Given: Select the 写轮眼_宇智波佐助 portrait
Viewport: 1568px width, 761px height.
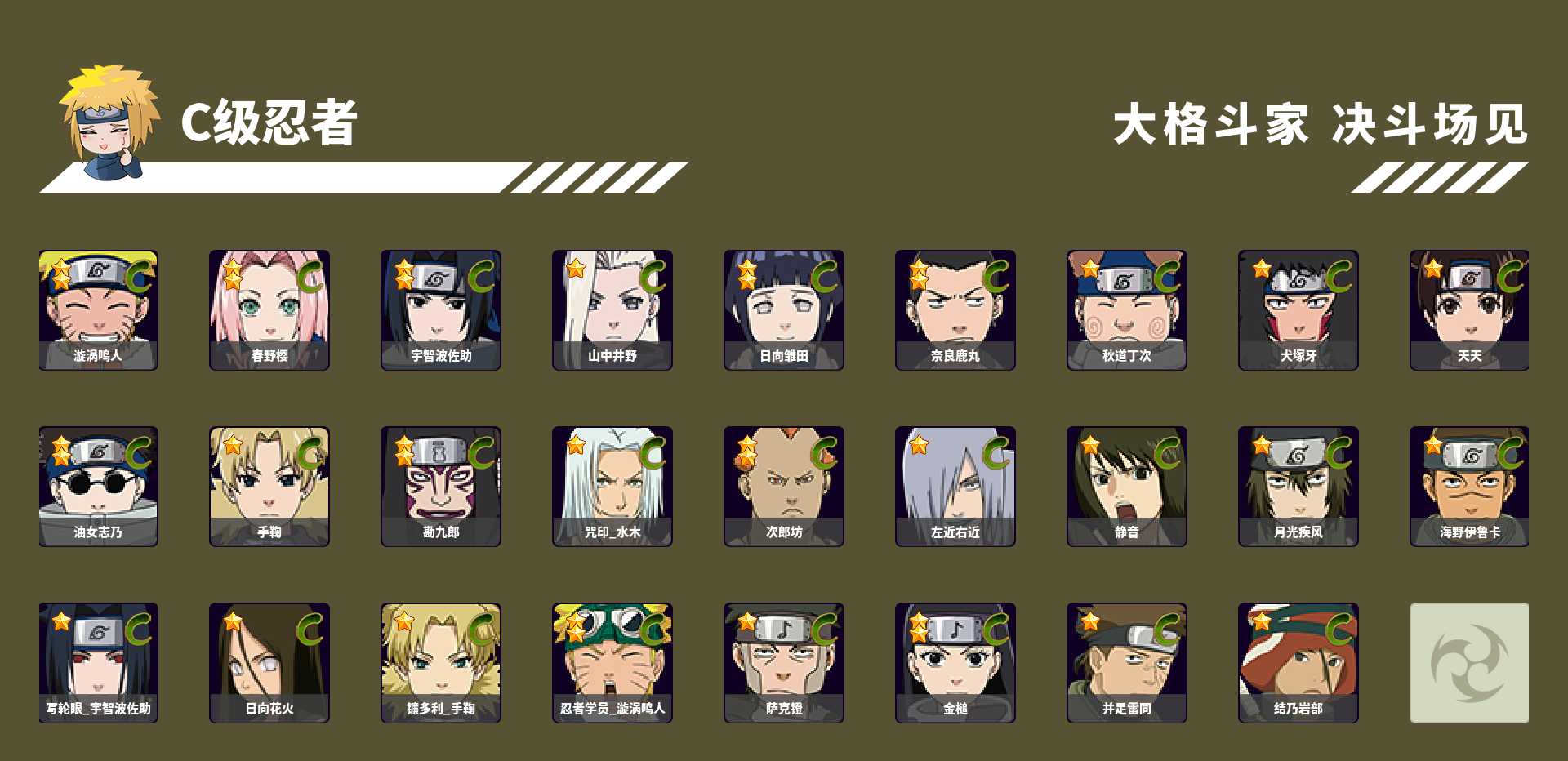Looking at the screenshot, I should (x=98, y=663).
